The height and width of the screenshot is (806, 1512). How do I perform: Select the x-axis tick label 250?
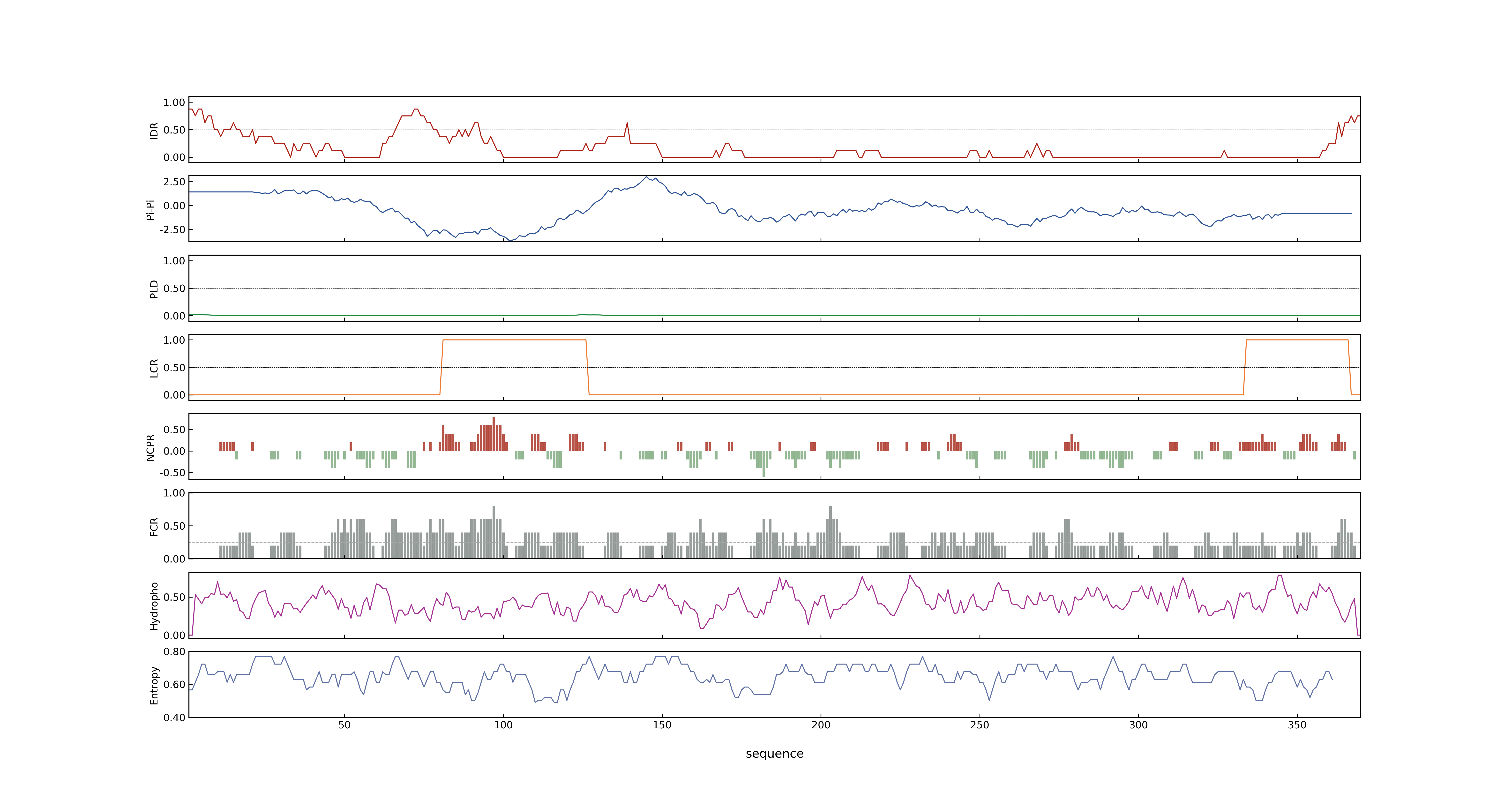coord(980,725)
